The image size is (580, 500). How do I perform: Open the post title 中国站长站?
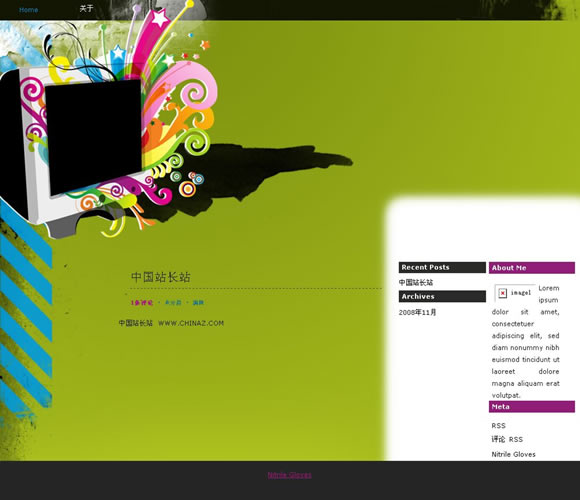point(161,277)
